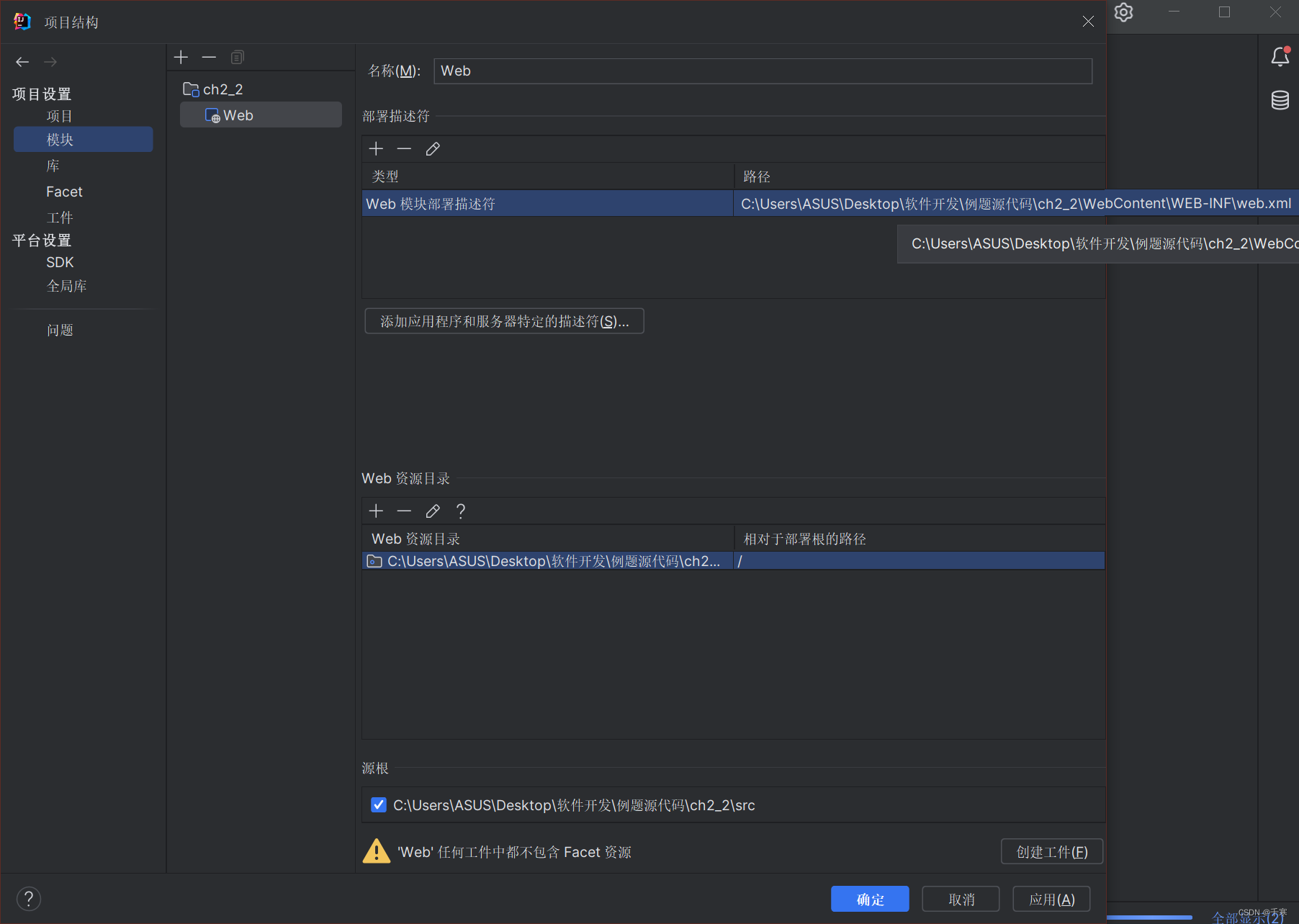Copy the selected module icon
Viewport: 1299px width, 924px height.
(x=238, y=57)
